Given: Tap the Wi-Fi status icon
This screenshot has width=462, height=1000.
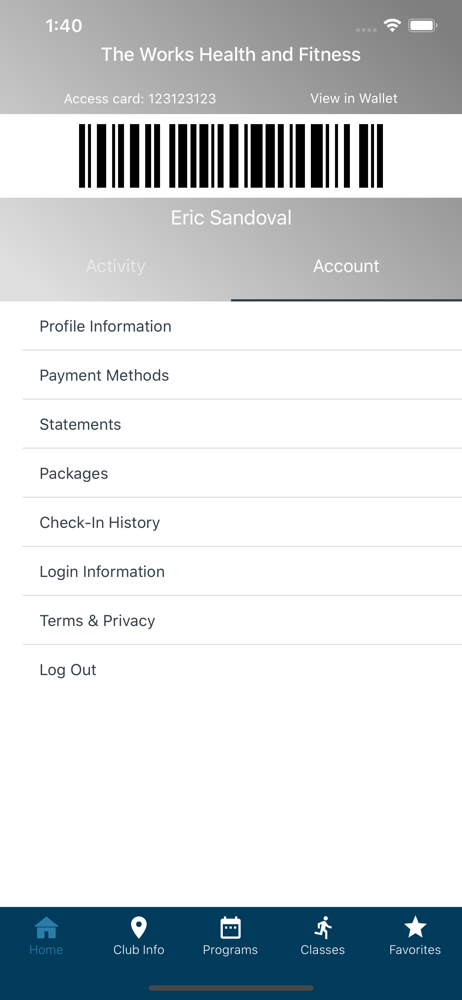Looking at the screenshot, I should [392, 26].
